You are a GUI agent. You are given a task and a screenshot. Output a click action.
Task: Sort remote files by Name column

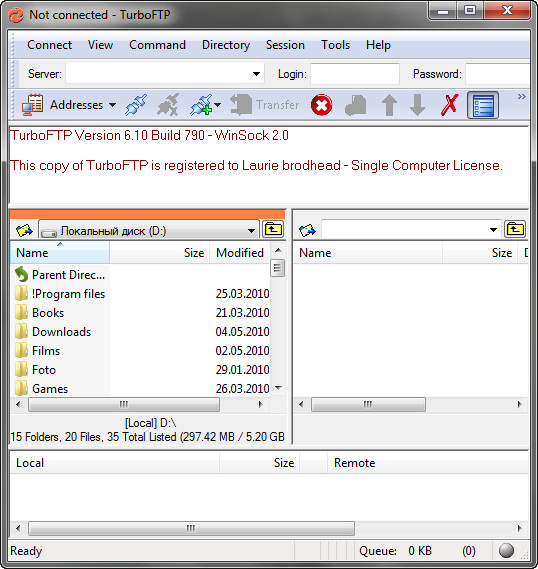pyautogui.click(x=368, y=253)
